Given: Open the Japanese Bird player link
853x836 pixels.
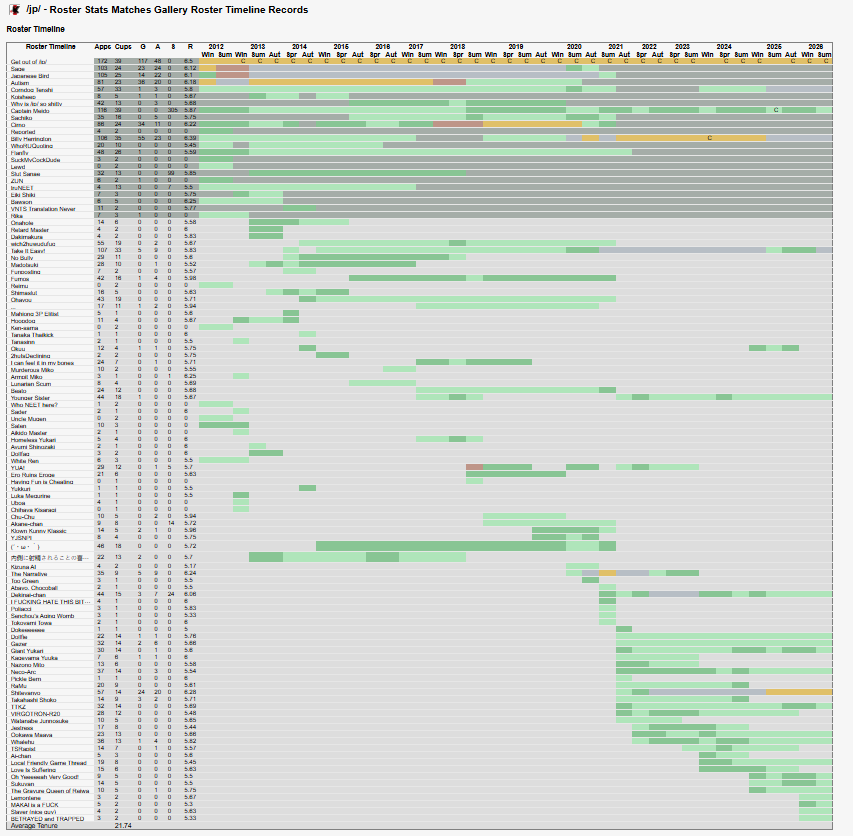Looking at the screenshot, I should pos(30,76).
